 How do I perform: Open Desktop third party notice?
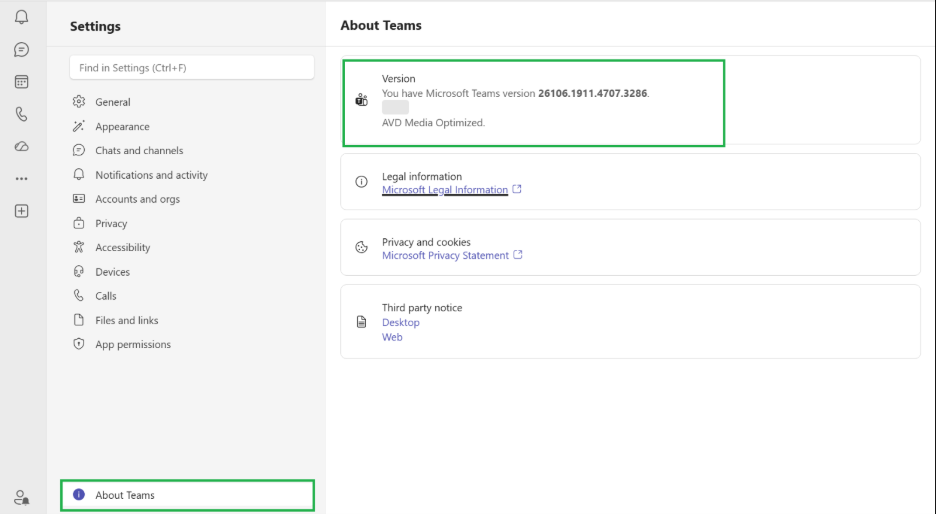[401, 322]
